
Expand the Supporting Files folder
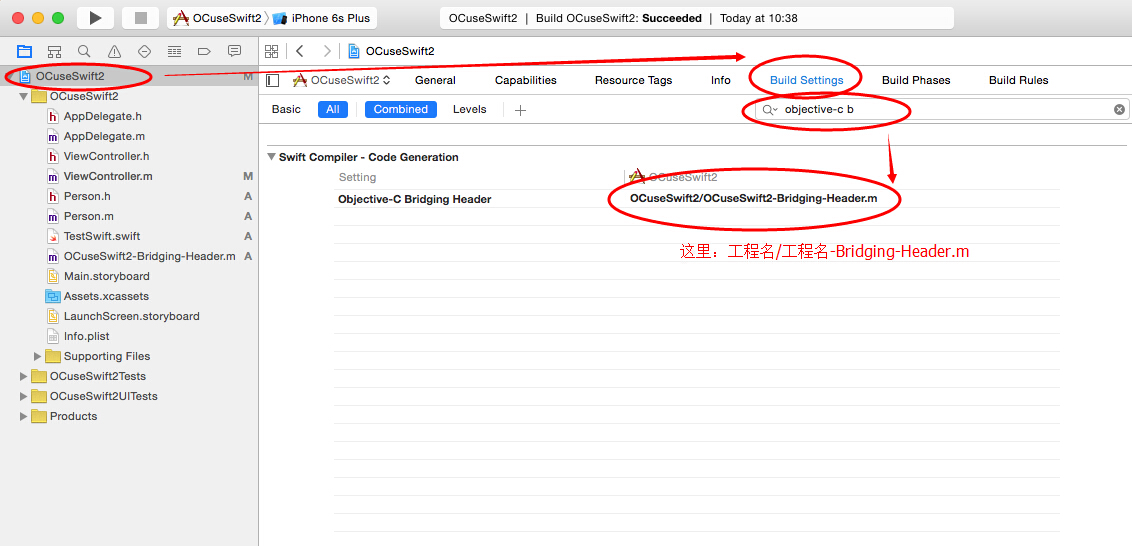(x=38, y=356)
